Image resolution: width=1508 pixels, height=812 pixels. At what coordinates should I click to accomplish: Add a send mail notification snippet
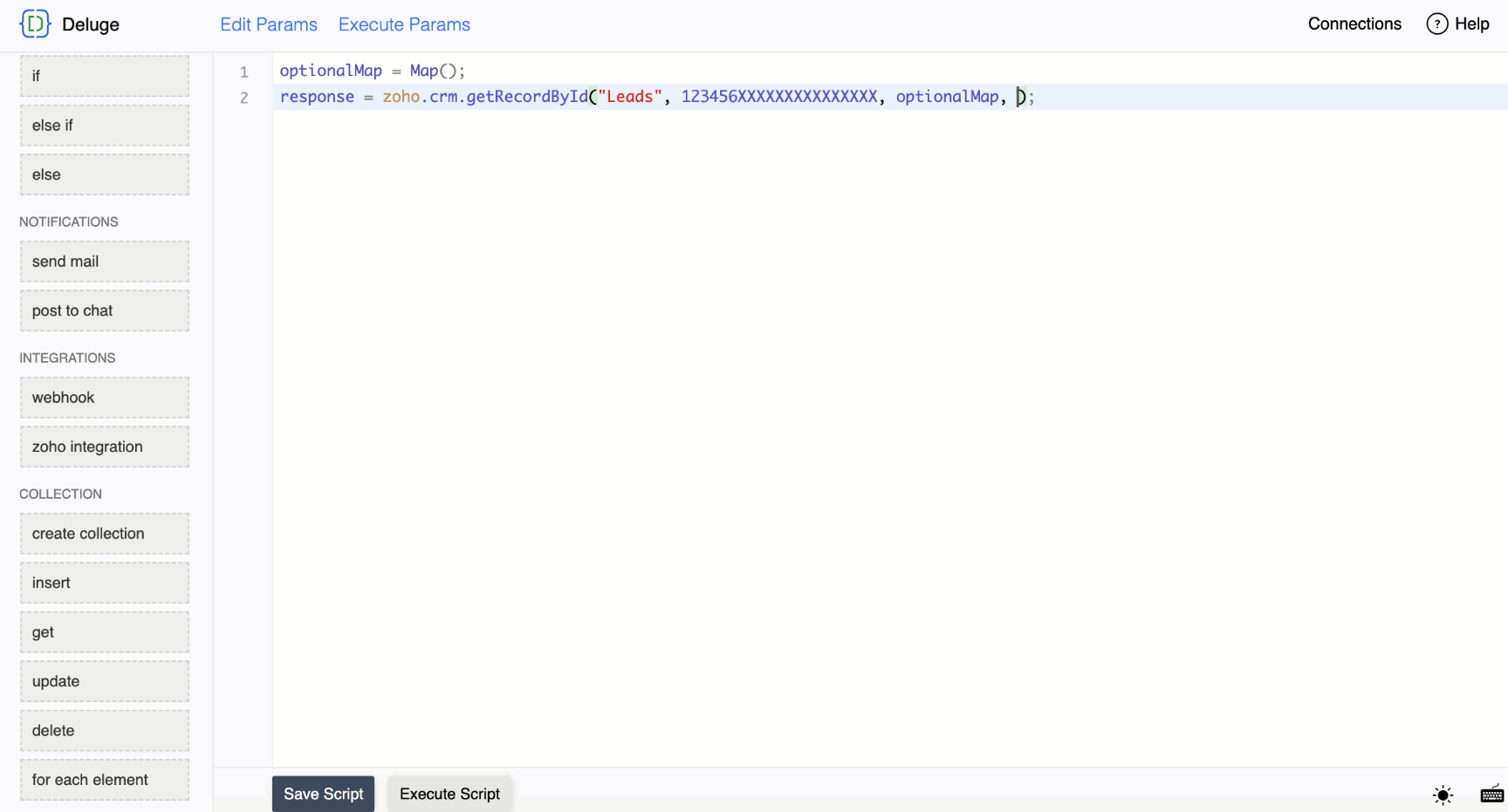tap(104, 261)
